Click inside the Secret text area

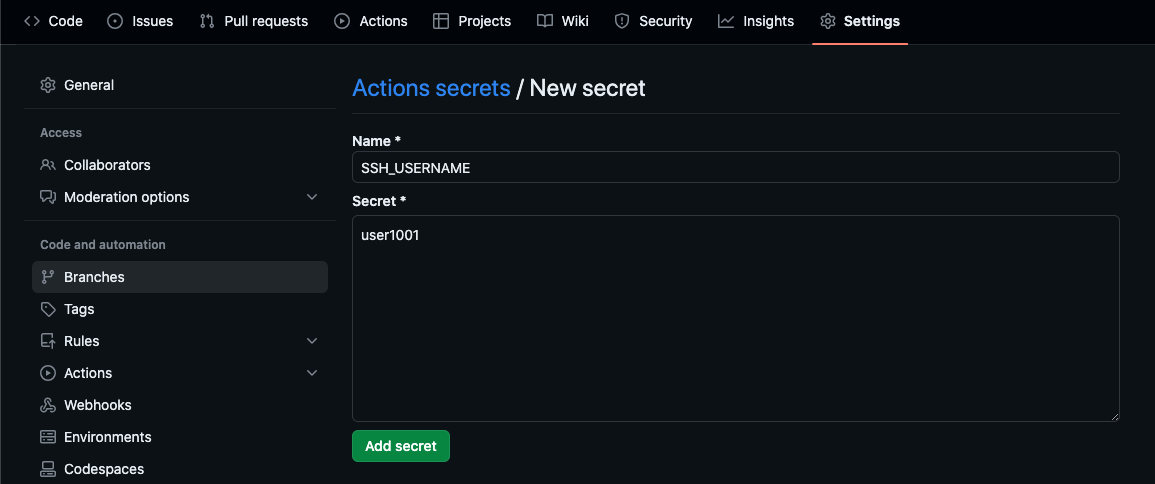coord(735,318)
